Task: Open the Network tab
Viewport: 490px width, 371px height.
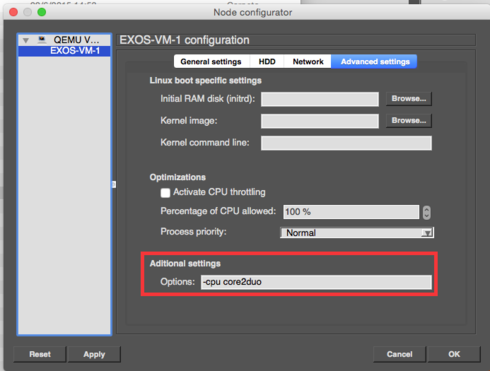Action: 308,62
